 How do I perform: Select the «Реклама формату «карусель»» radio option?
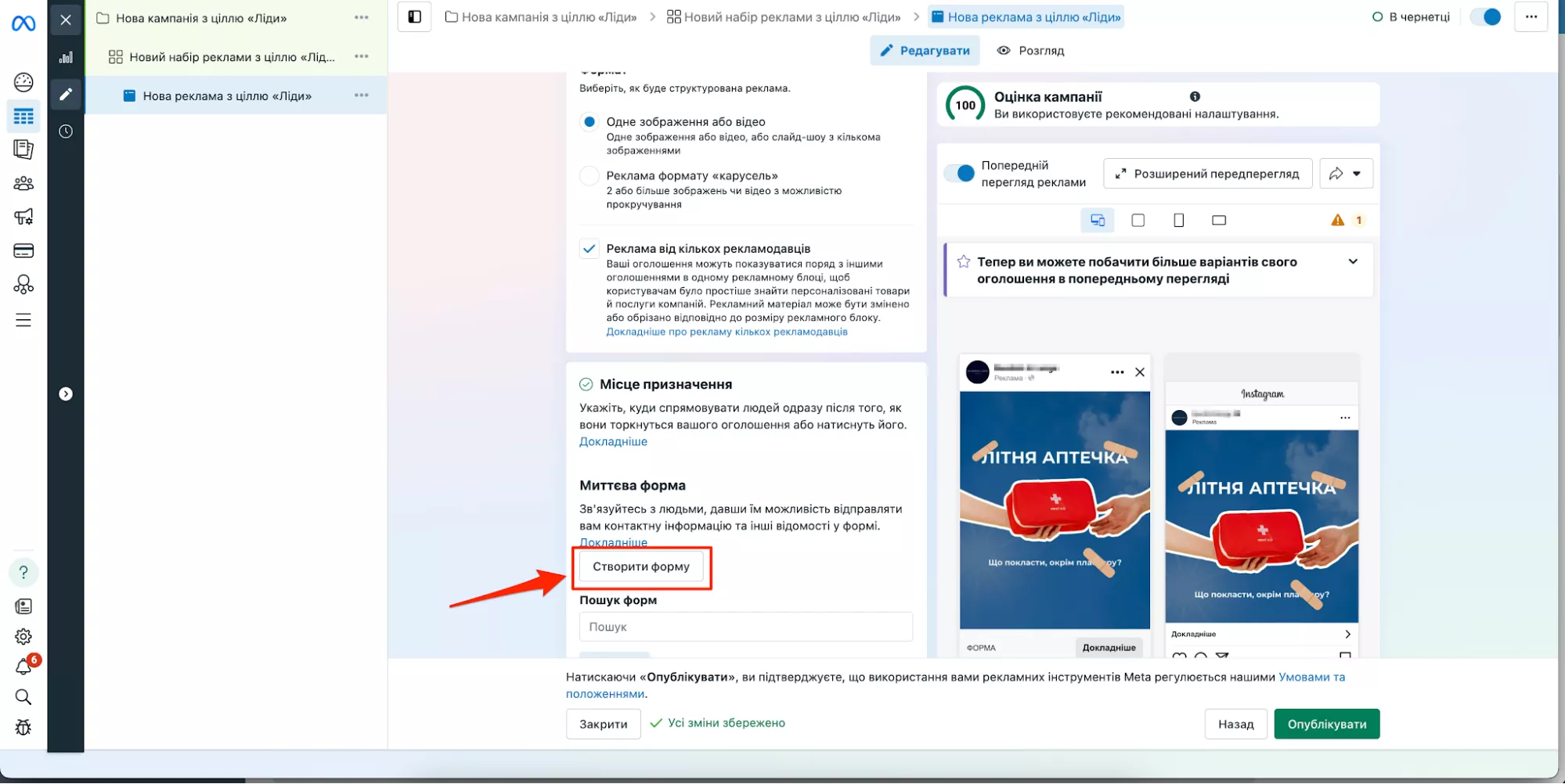click(590, 175)
